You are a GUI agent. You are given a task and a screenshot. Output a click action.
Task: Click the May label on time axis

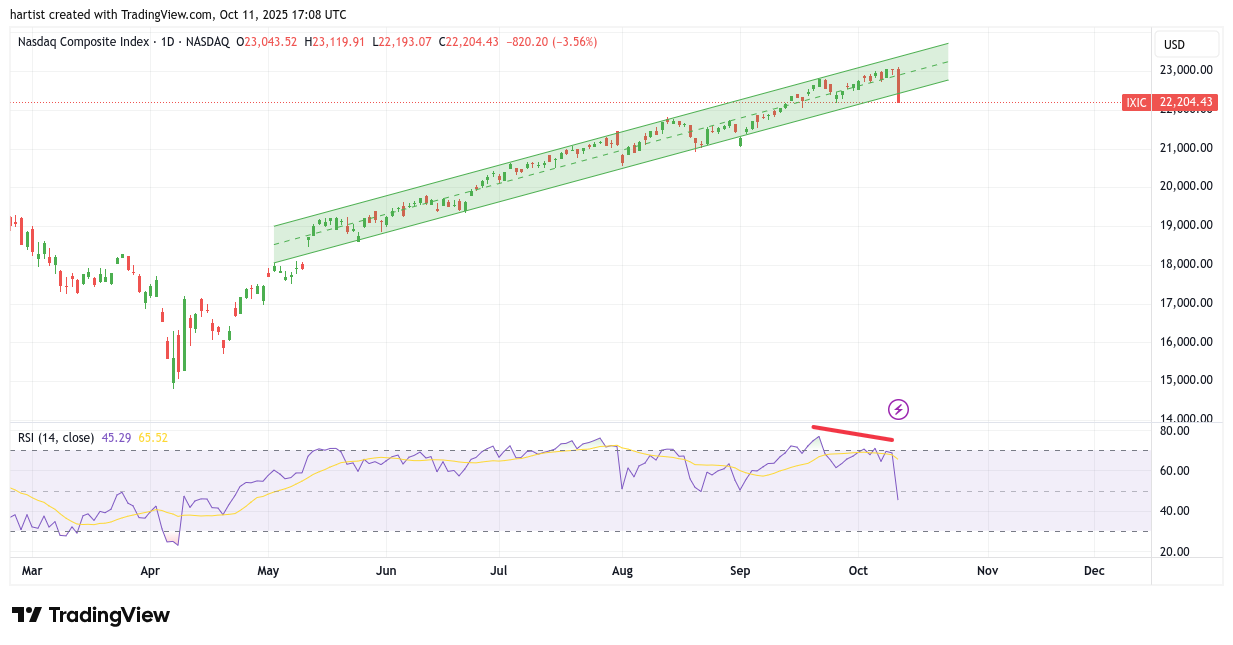click(268, 570)
